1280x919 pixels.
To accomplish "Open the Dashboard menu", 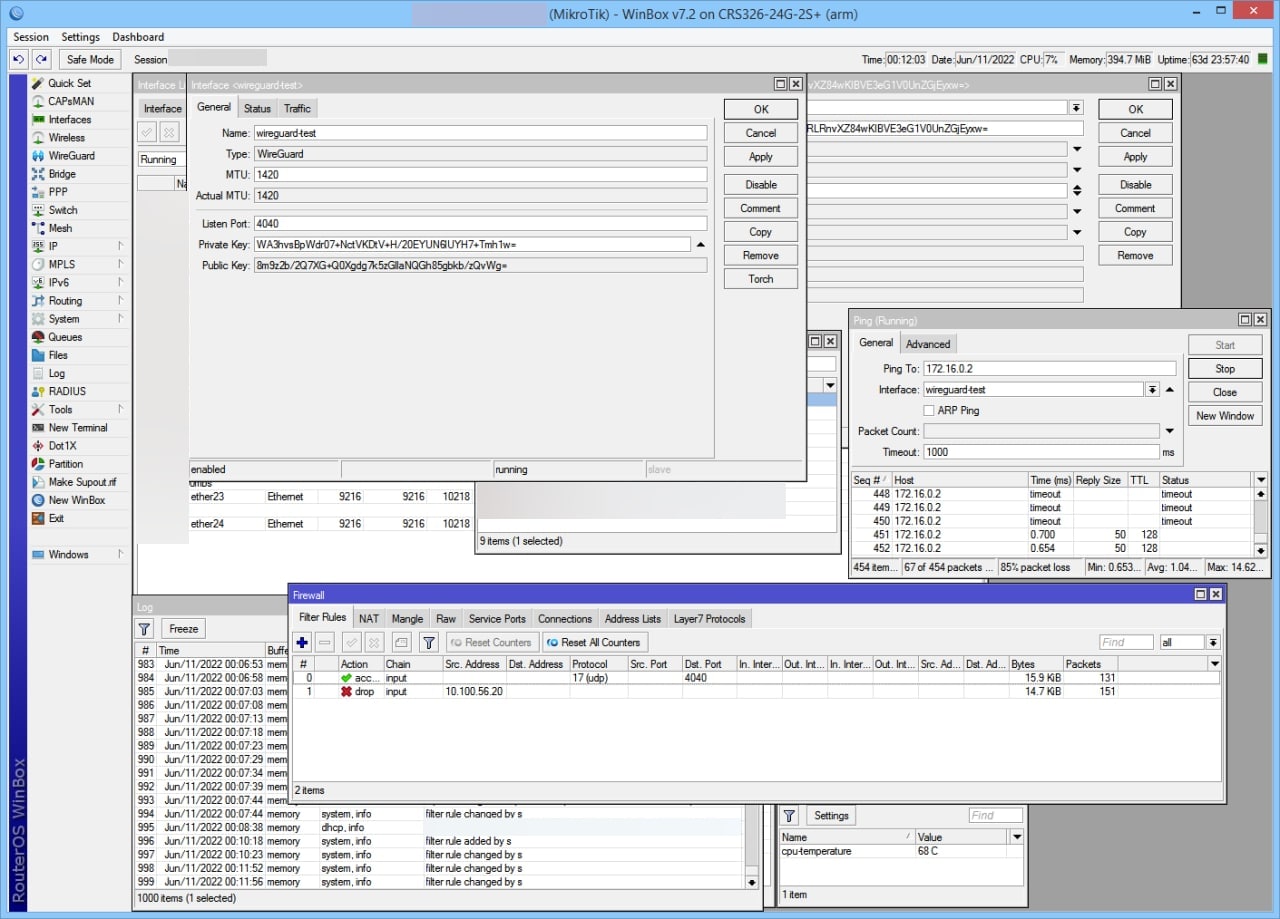I will (138, 37).
